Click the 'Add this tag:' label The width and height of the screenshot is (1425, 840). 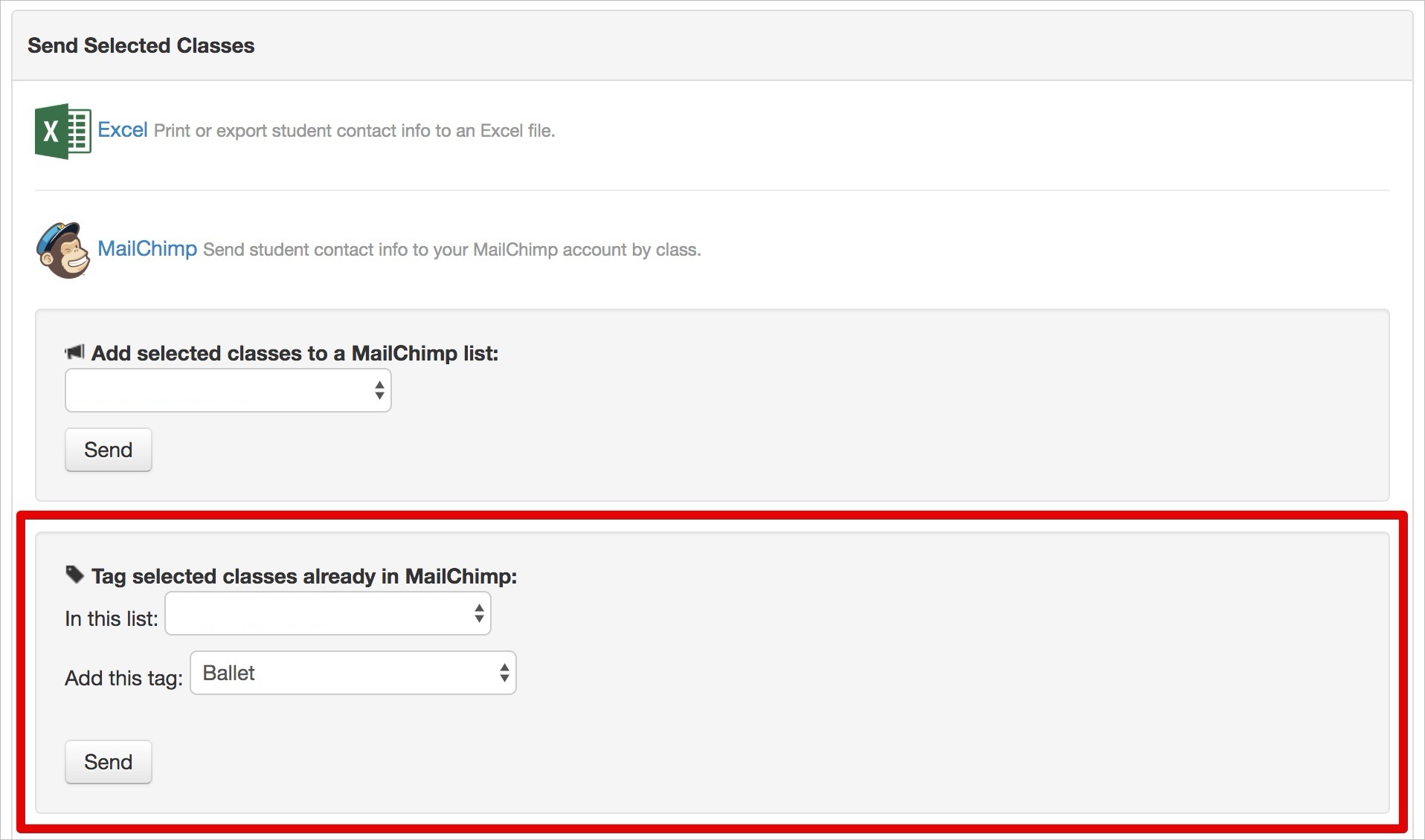point(123,679)
